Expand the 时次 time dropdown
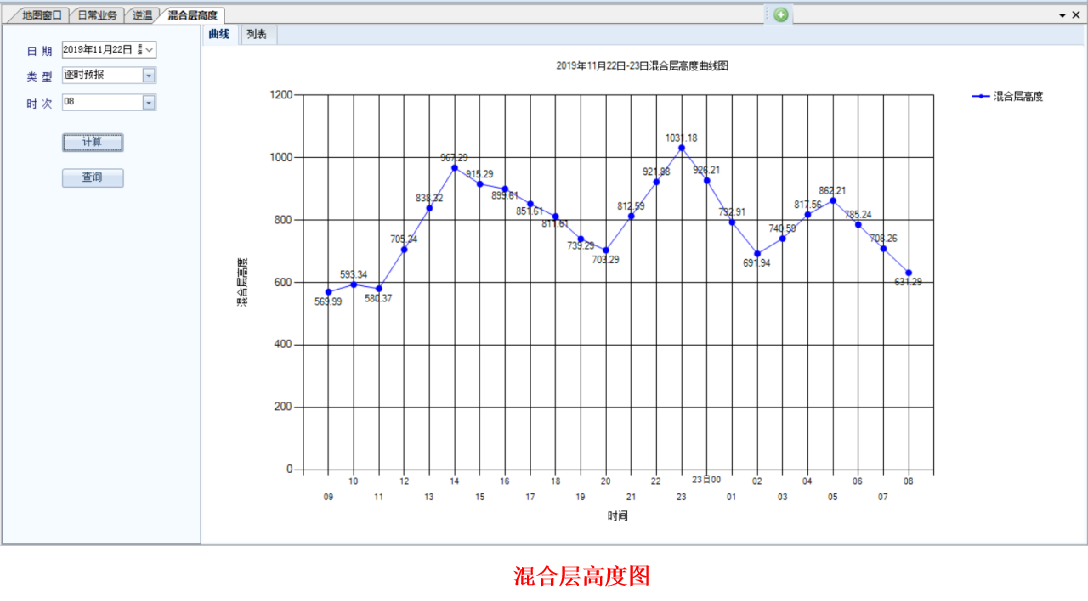1088x601 pixels. 149,102
